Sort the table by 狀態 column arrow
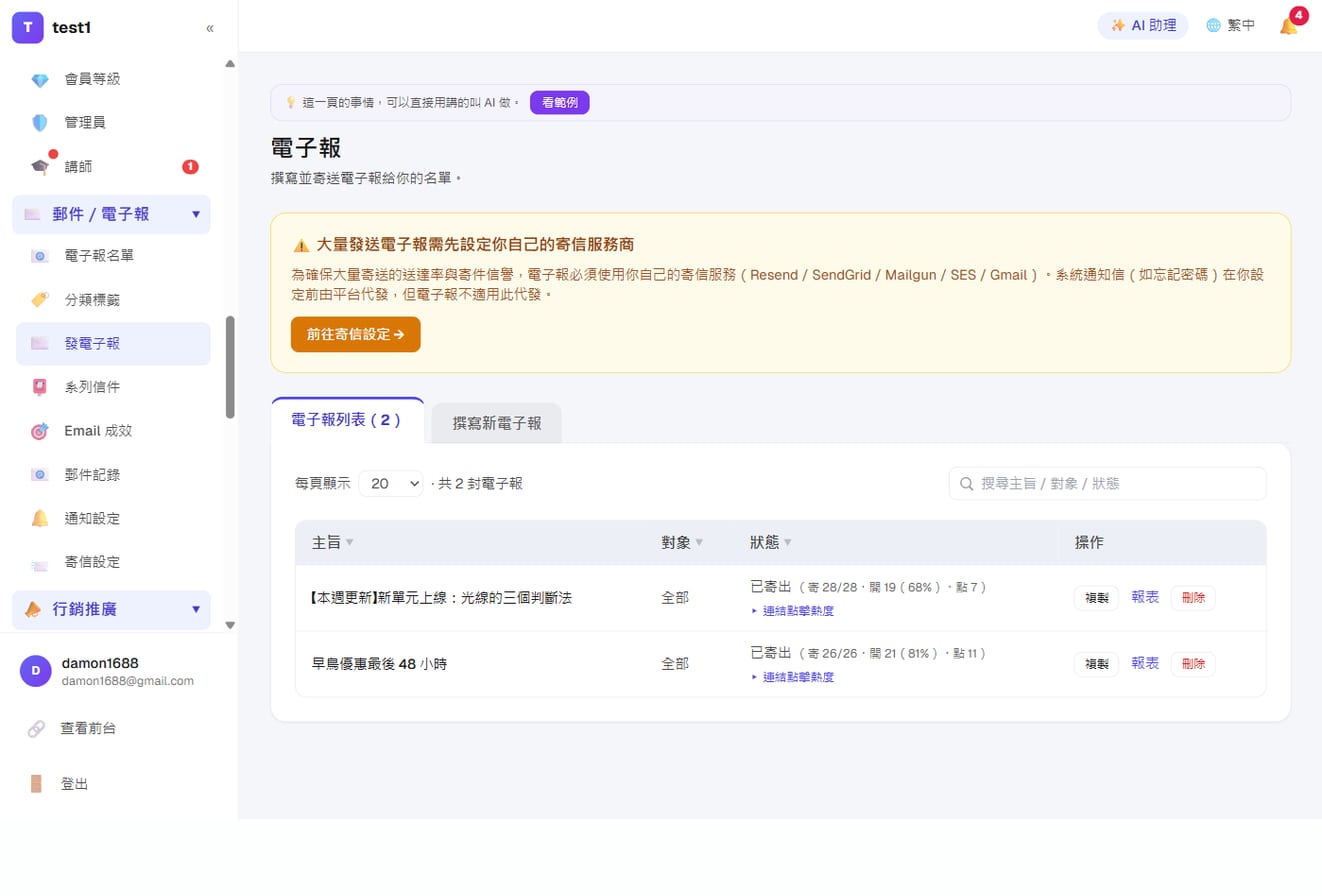This screenshot has width=1322, height=896. [788, 543]
